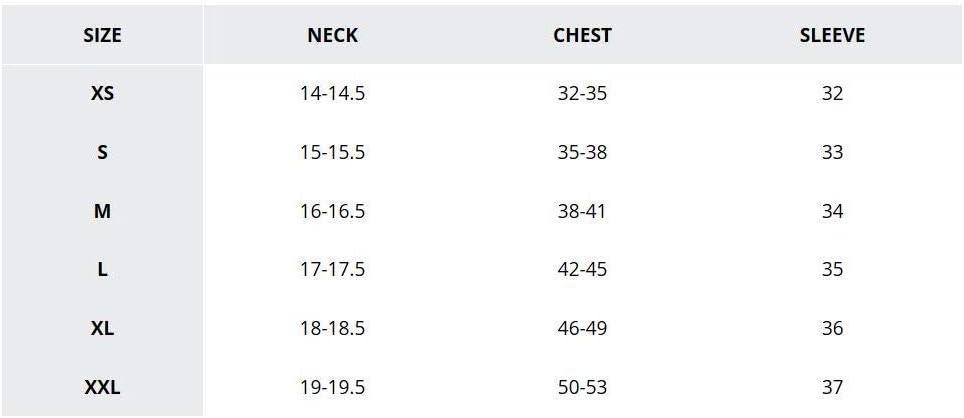Click the SLEEVE column header
The image size is (964, 418).
tap(832, 36)
